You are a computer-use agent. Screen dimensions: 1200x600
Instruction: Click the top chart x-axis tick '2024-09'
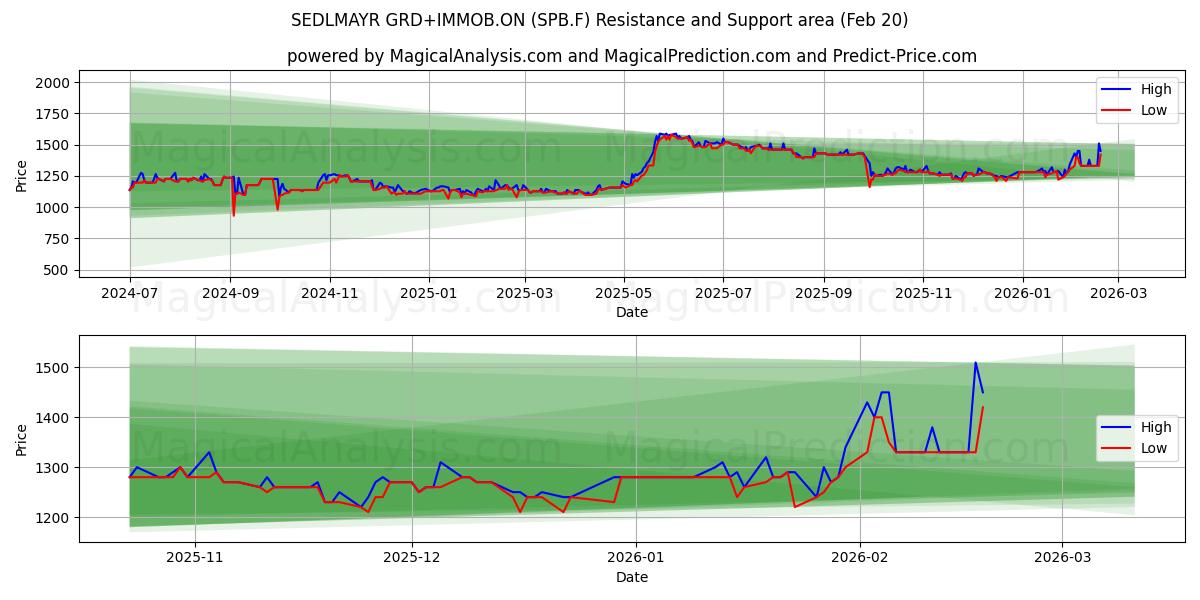pos(230,294)
